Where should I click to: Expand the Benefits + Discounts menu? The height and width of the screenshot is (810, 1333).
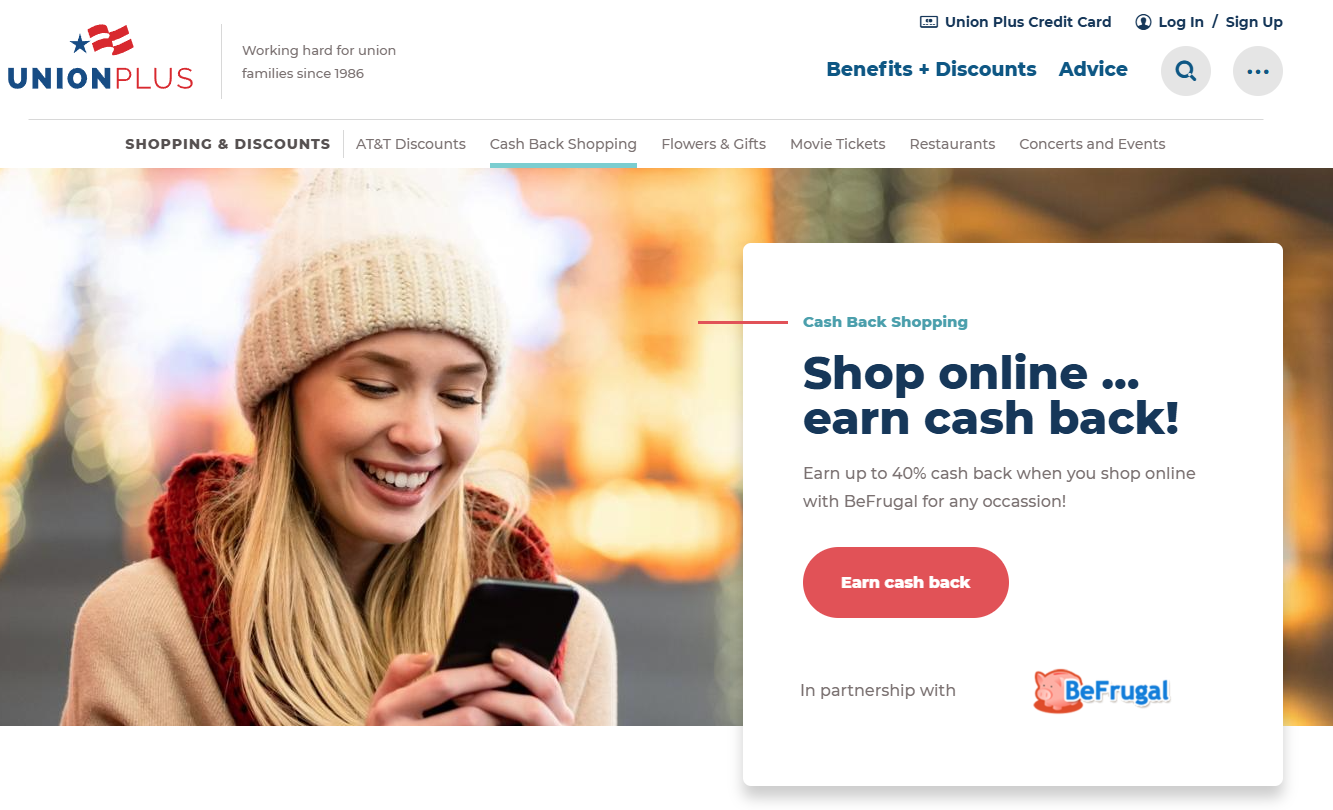click(931, 69)
